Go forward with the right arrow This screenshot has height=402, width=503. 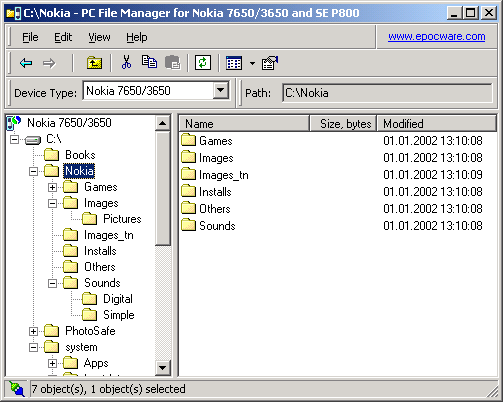[x=49, y=63]
